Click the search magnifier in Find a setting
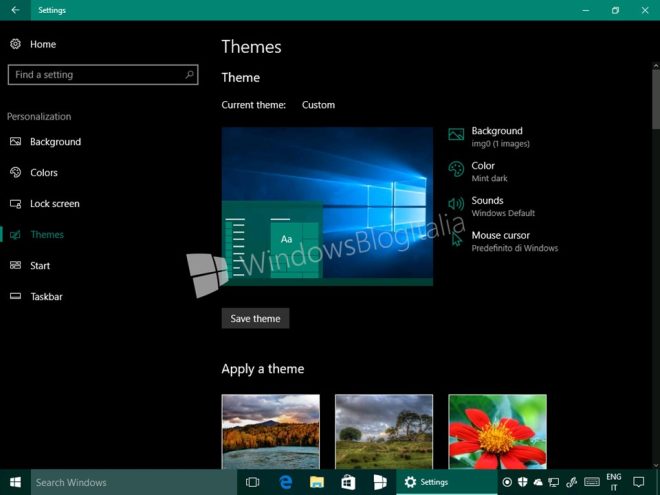660x495 pixels. coord(189,75)
